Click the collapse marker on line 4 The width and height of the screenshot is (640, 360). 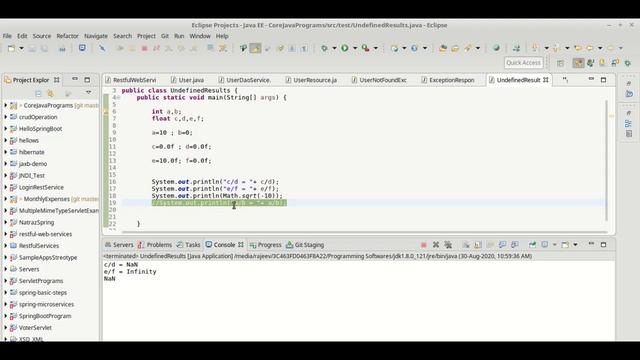click(x=118, y=98)
